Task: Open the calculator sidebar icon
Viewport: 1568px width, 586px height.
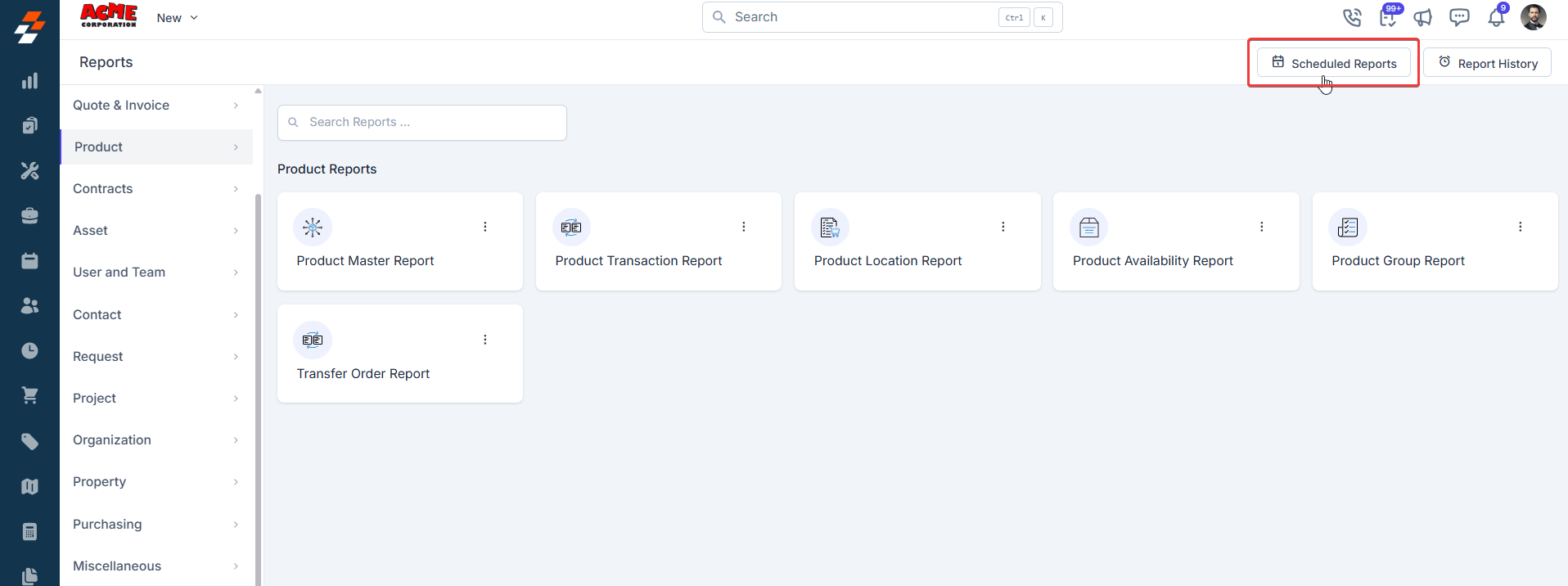Action: click(x=29, y=531)
